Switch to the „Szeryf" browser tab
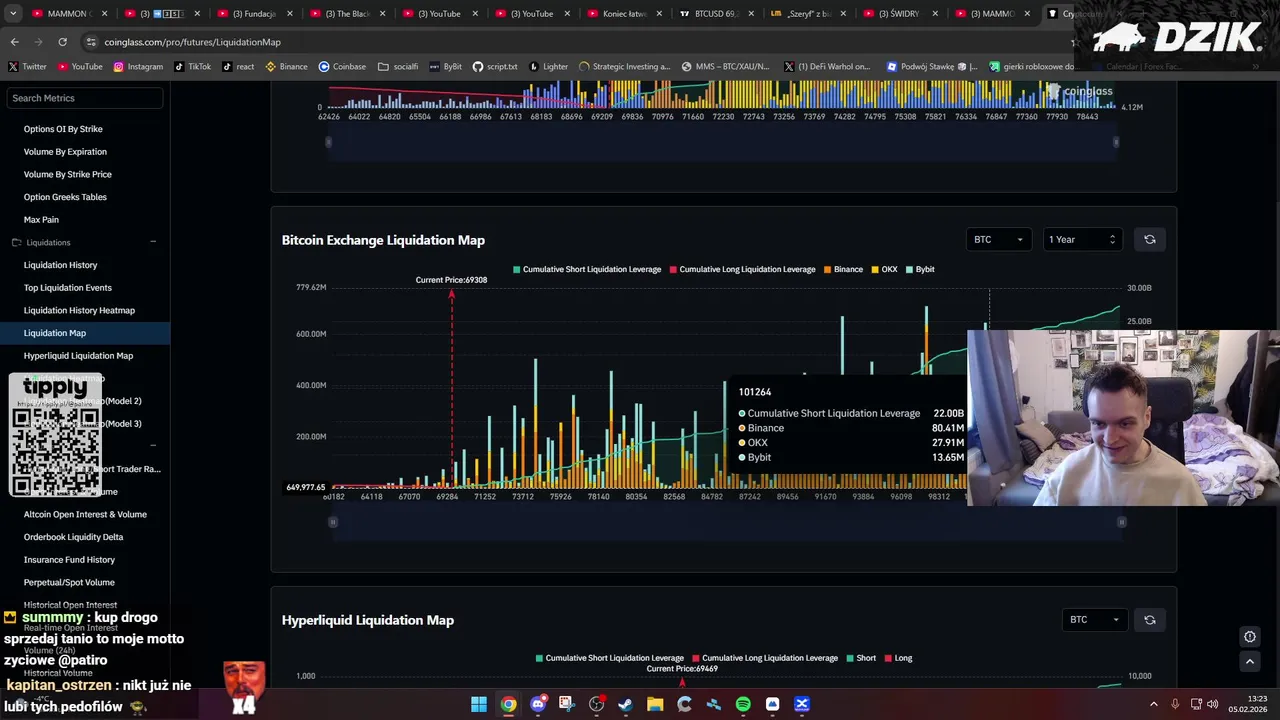 point(806,14)
